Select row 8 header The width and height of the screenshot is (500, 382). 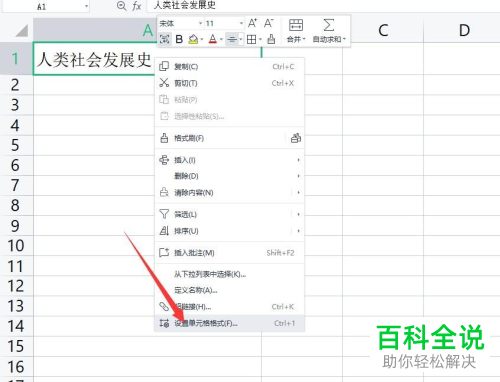pyautogui.click(x=16, y=205)
